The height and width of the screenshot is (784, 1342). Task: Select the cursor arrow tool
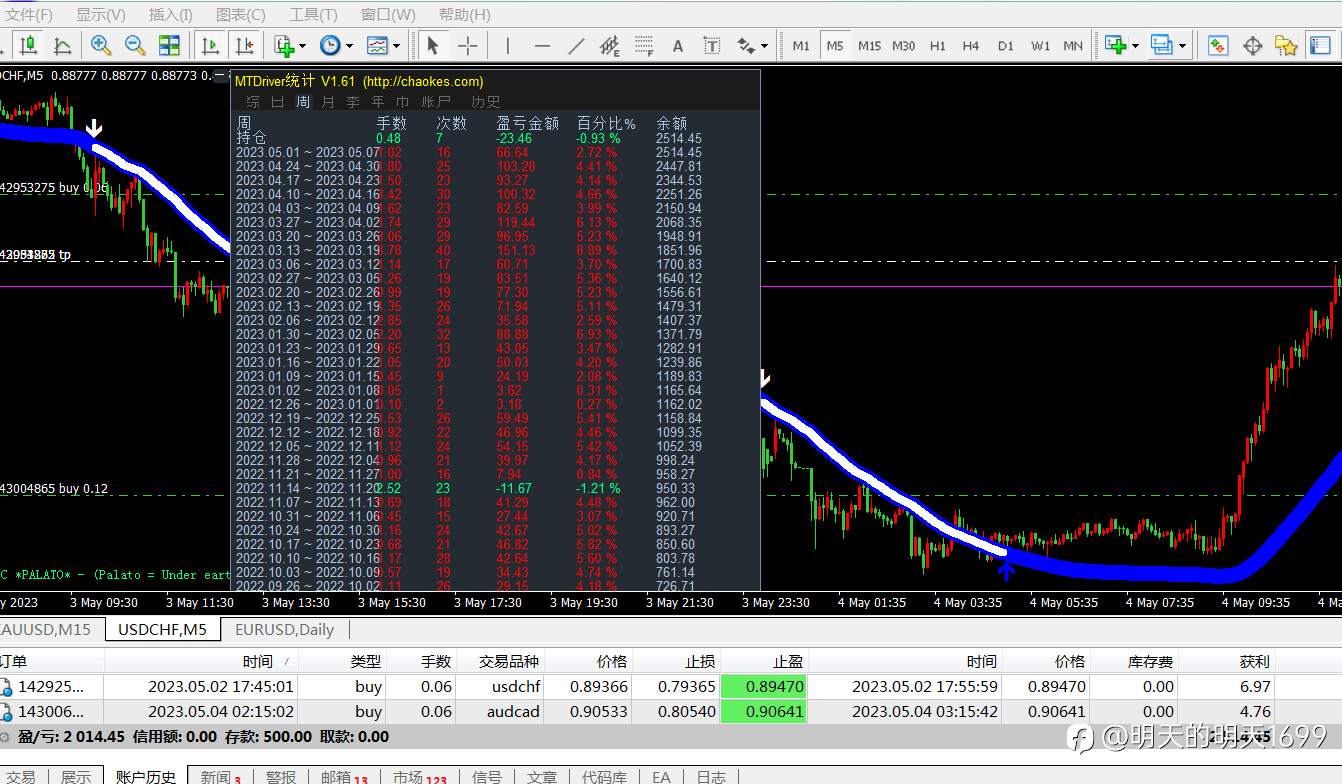pyautogui.click(x=433, y=45)
